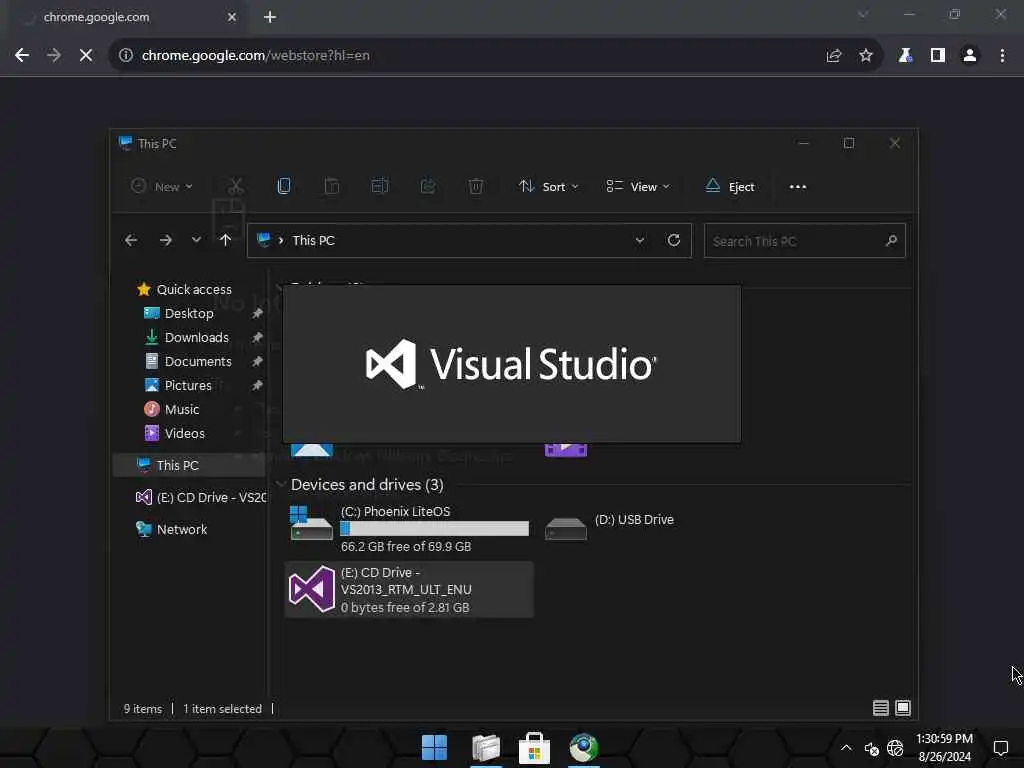Switch to large icons view in status bar
Viewport: 1024px width, 768px height.
click(x=903, y=708)
